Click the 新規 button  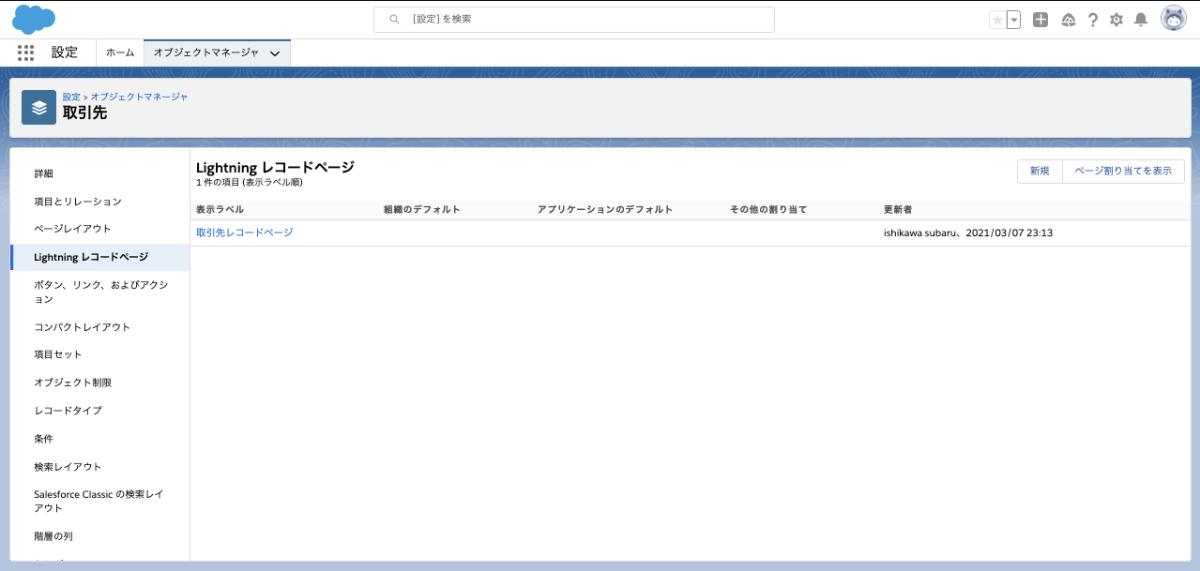[1040, 171]
